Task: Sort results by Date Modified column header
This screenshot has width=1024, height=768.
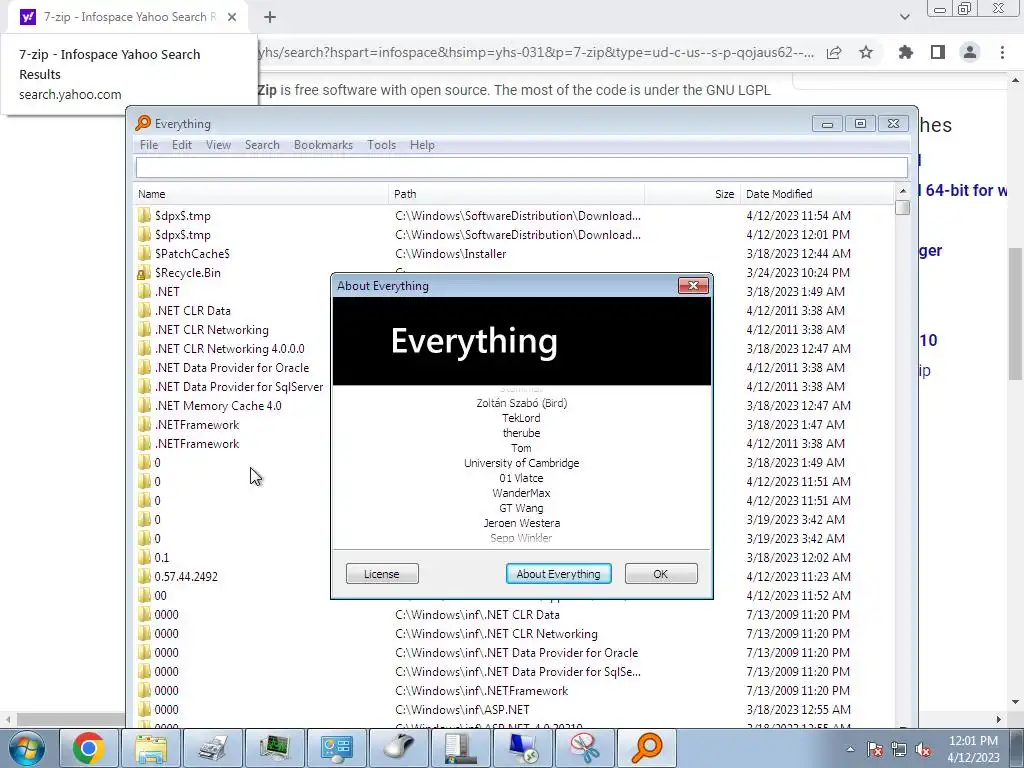Action: tap(816, 194)
